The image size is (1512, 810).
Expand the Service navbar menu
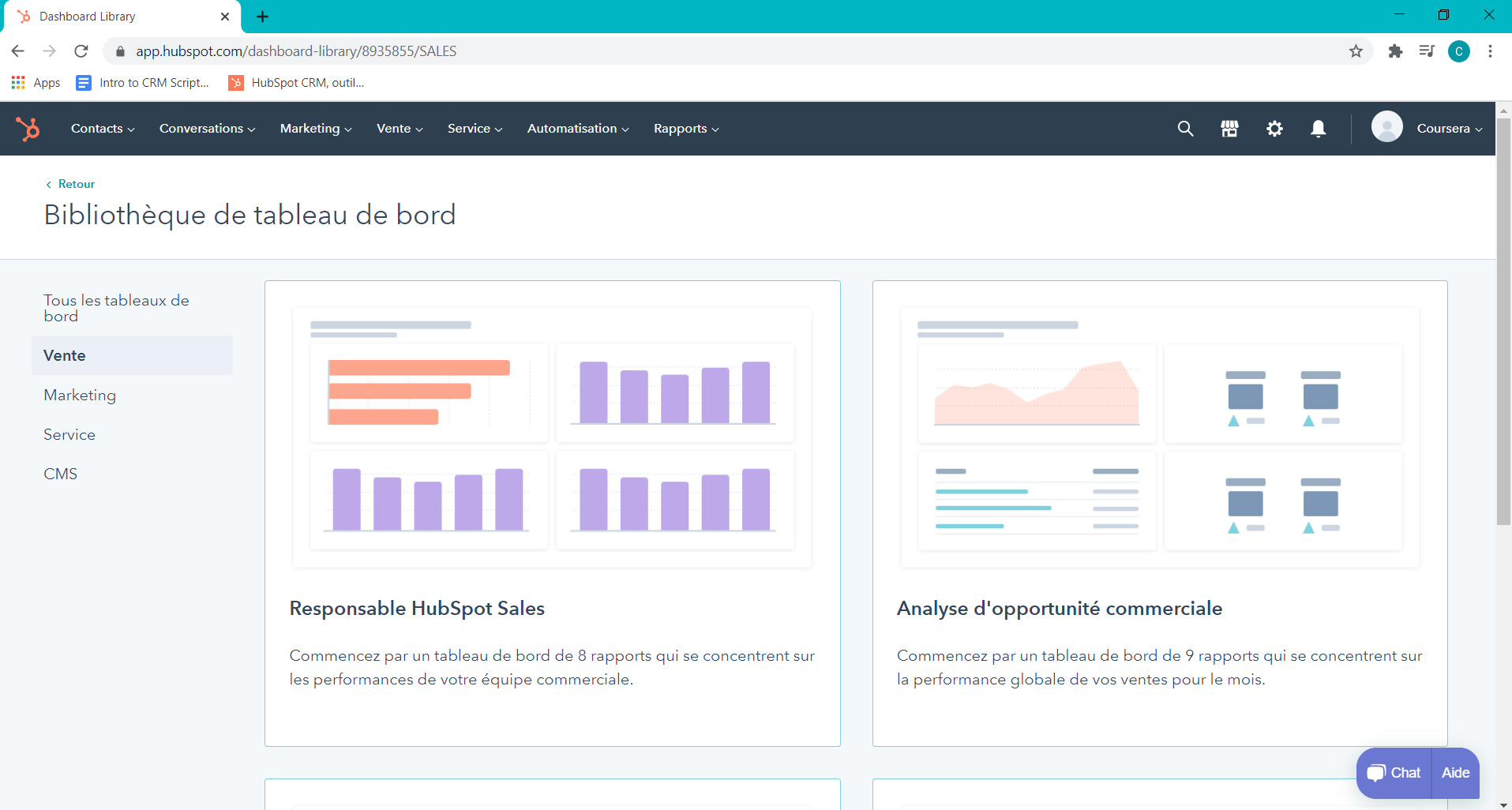point(475,128)
